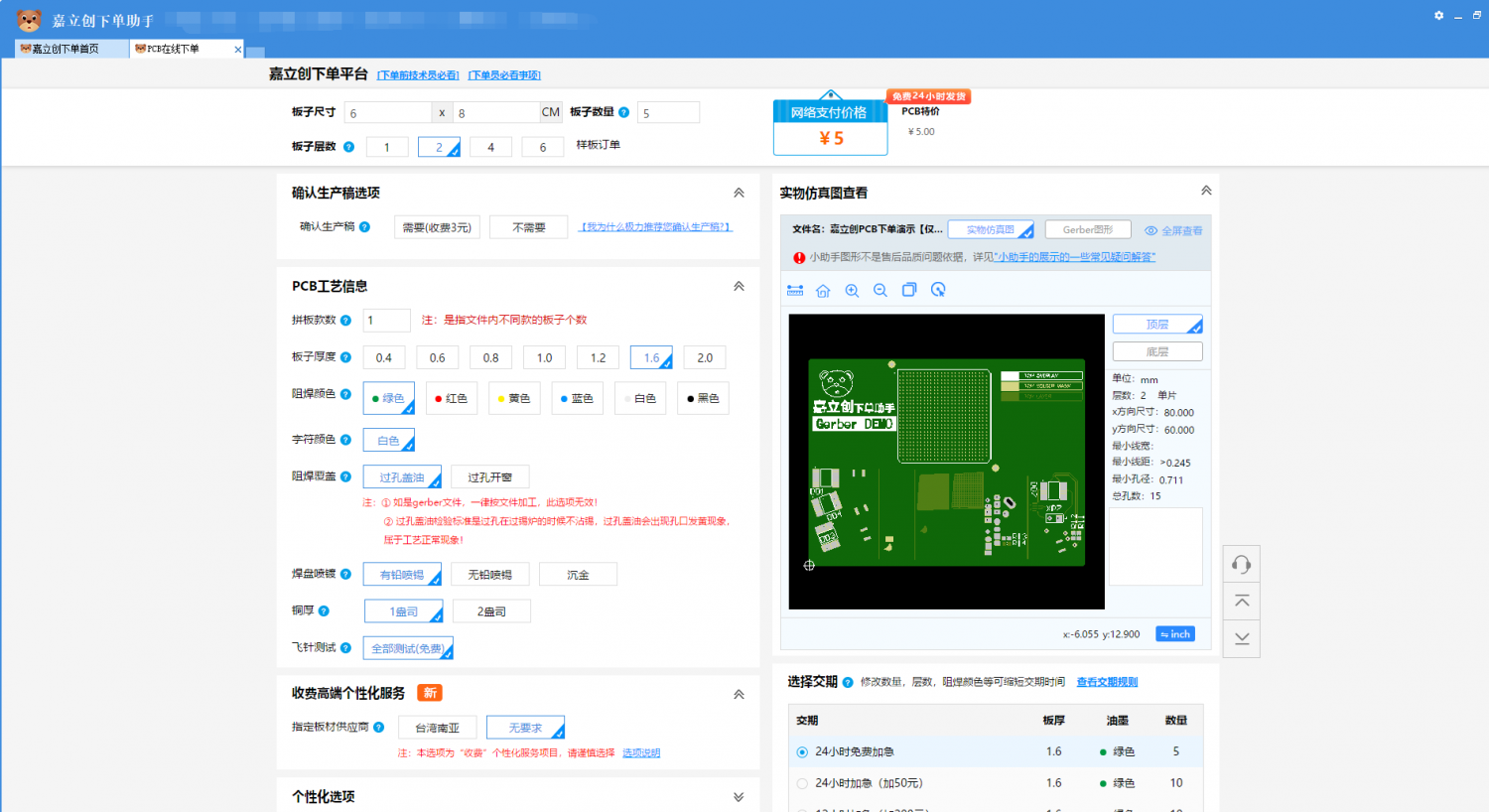The height and width of the screenshot is (812, 1489).
Task: Collapse the 收费高端个性化服务 section
Action: (x=739, y=694)
